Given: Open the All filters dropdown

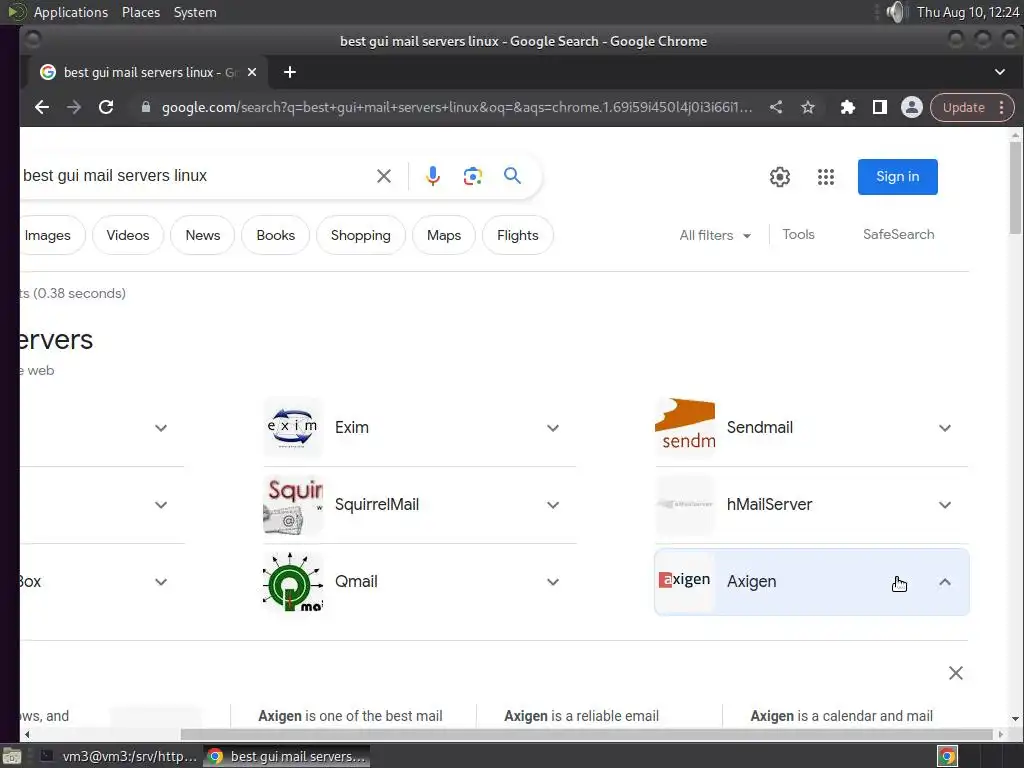Looking at the screenshot, I should coord(715,235).
